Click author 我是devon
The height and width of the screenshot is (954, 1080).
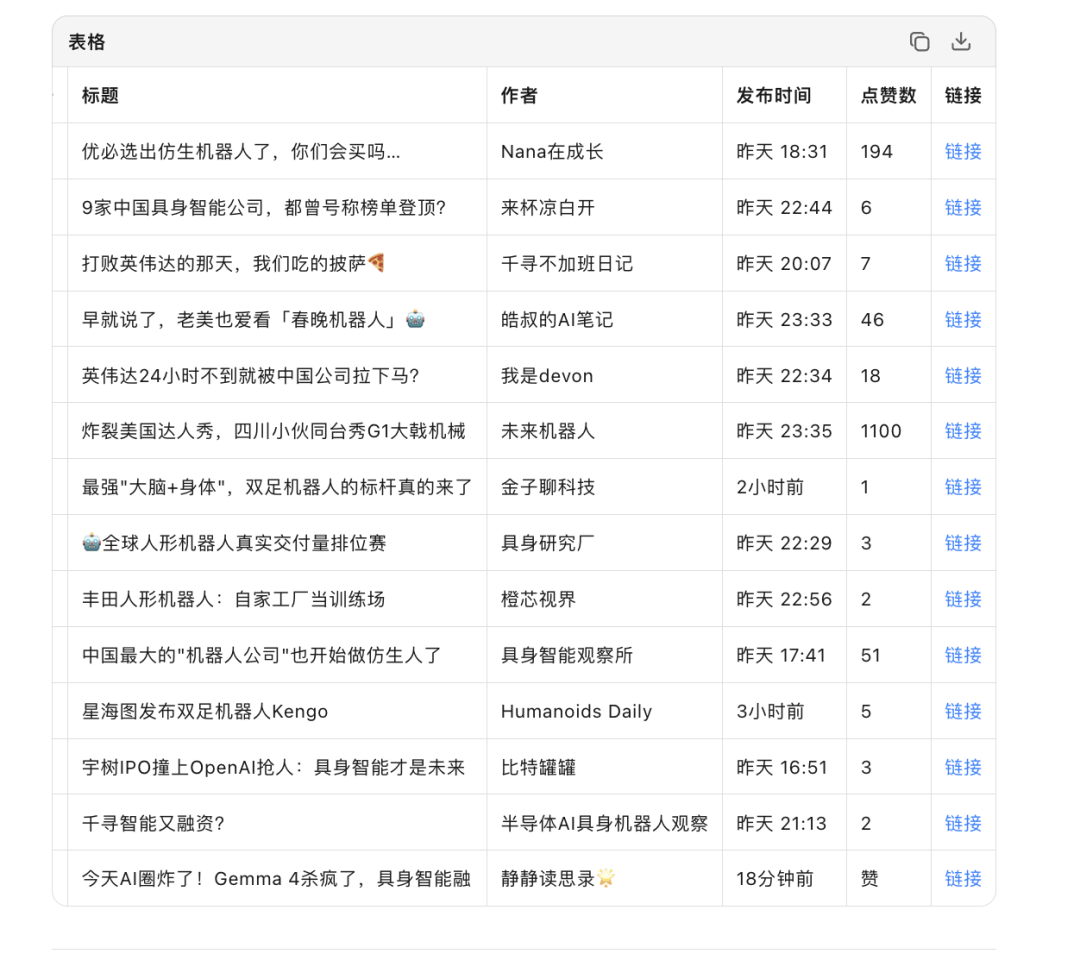click(547, 375)
